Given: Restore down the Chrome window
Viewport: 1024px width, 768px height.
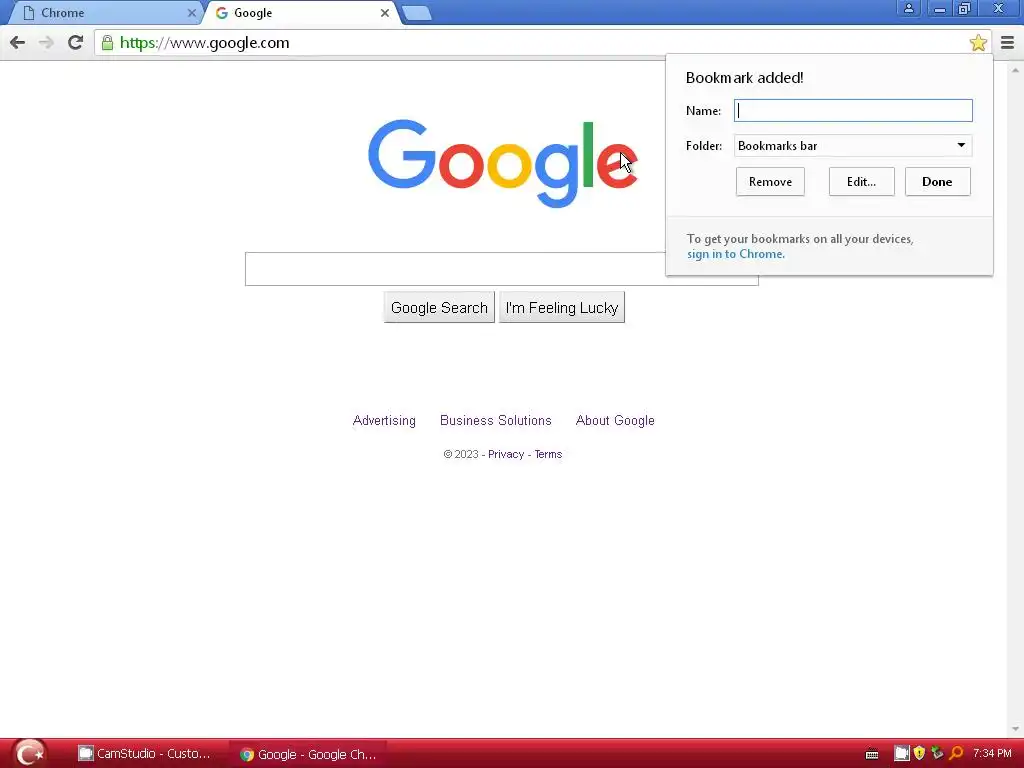Looking at the screenshot, I should 965,8.
